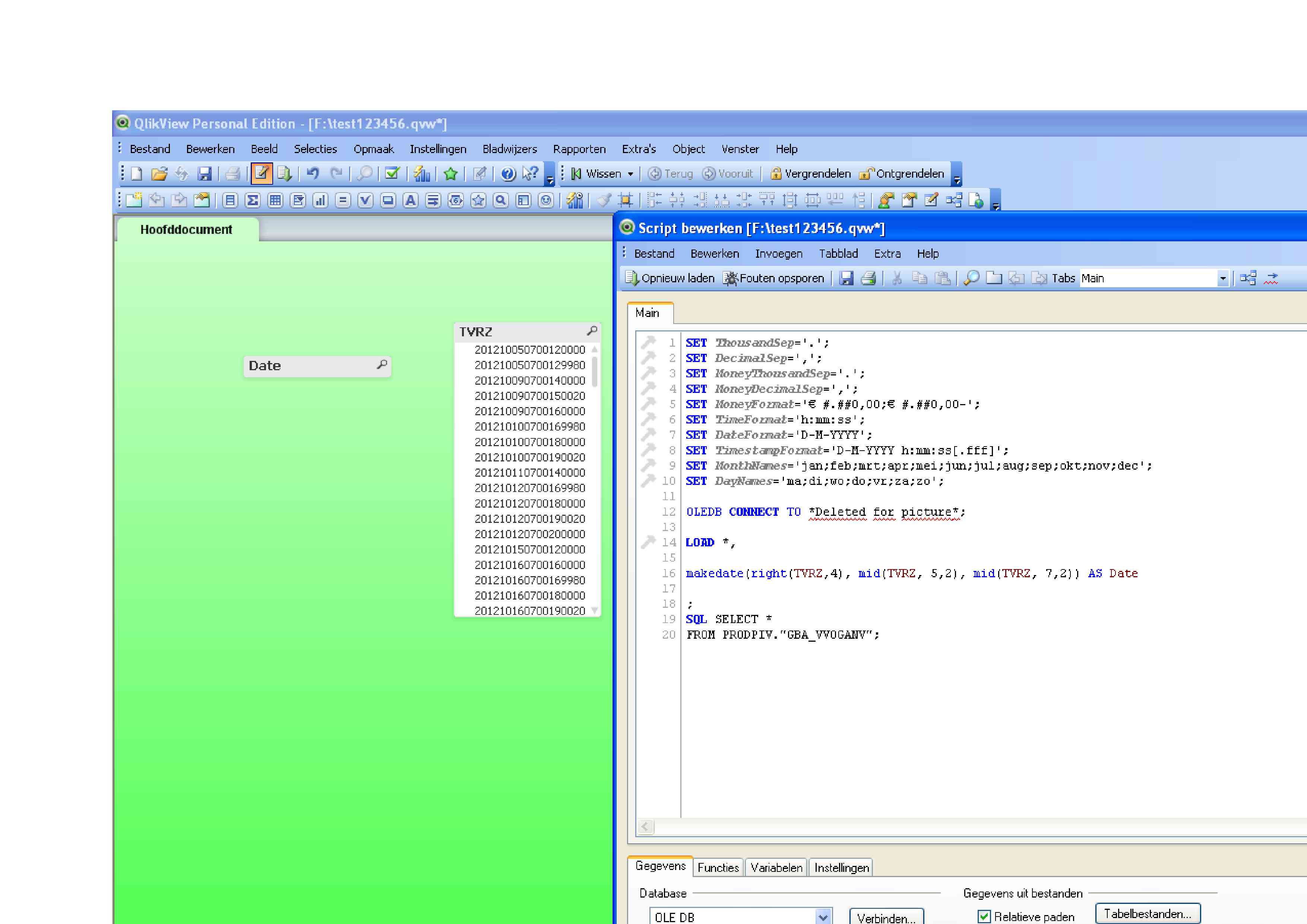The image size is (1307, 924).
Task: Click script line 16 with makedate expression
Action: point(912,574)
